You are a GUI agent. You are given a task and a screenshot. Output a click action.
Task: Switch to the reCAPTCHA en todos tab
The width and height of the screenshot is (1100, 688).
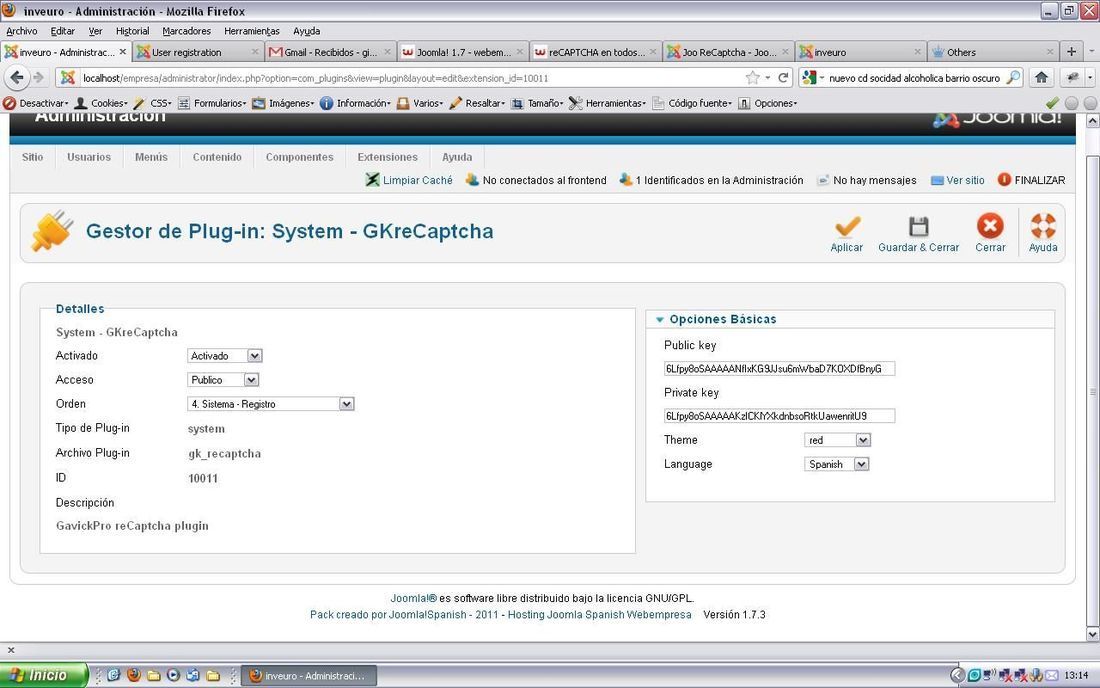pos(596,52)
